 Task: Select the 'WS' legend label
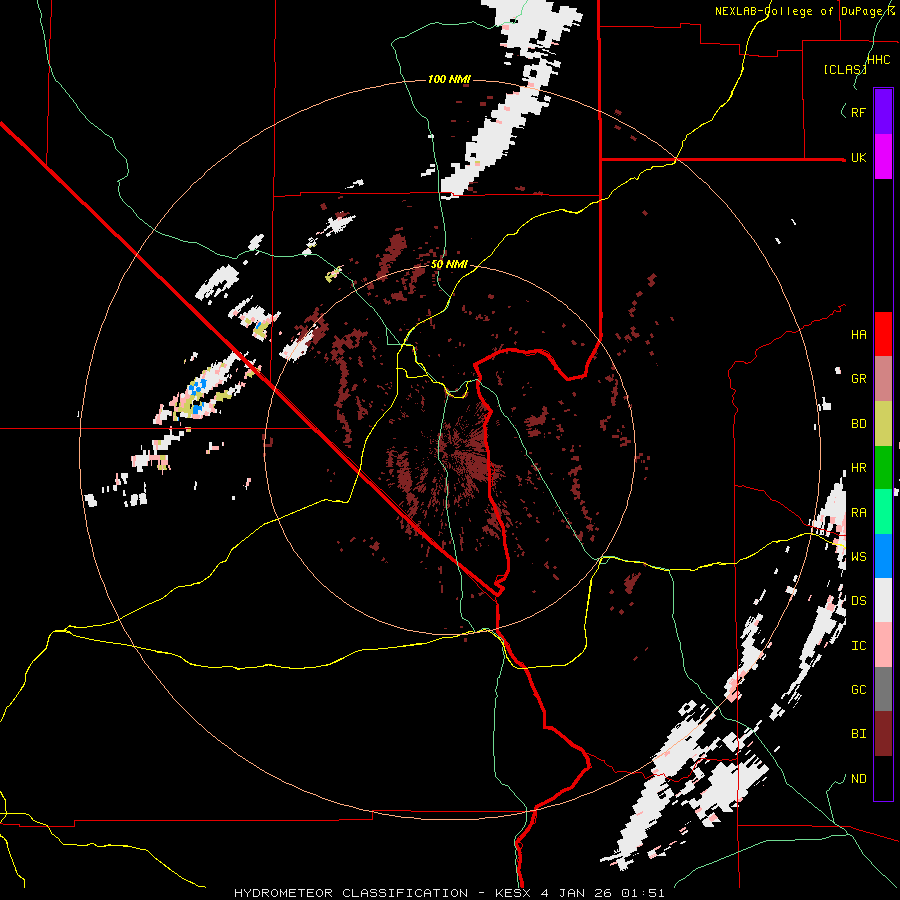pyautogui.click(x=858, y=557)
